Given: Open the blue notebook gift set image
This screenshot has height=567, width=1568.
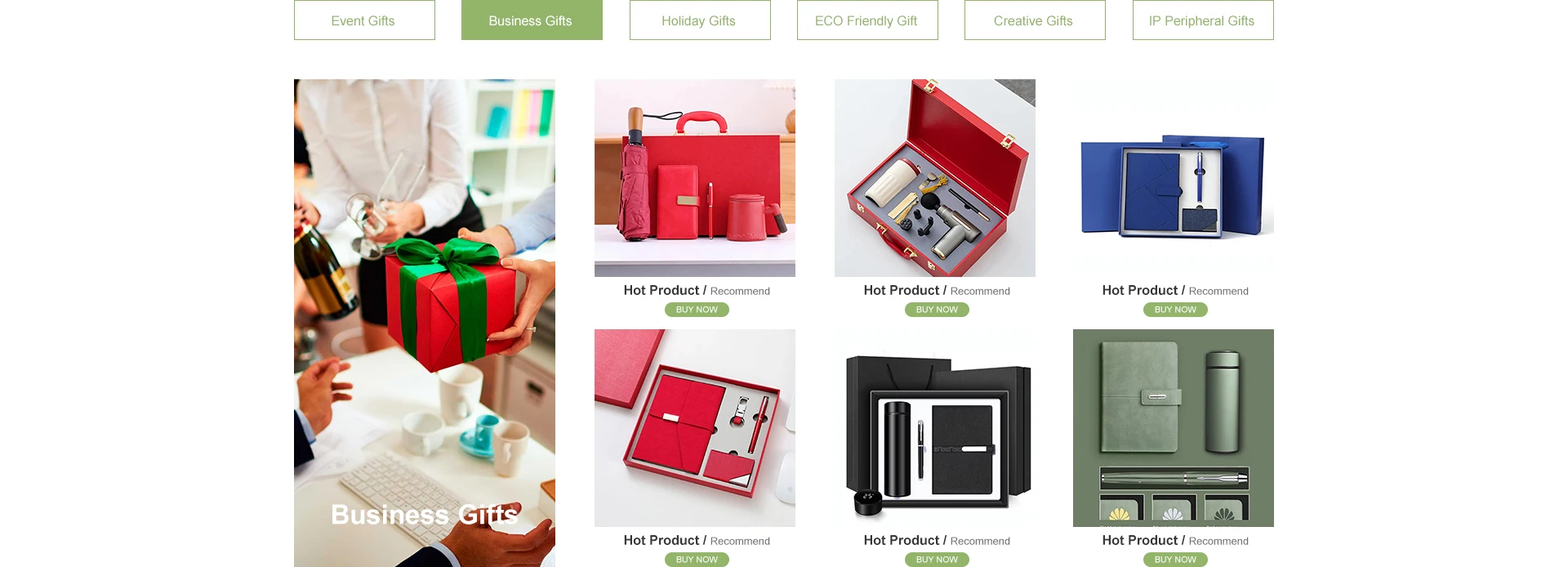Looking at the screenshot, I should [x=1174, y=178].
